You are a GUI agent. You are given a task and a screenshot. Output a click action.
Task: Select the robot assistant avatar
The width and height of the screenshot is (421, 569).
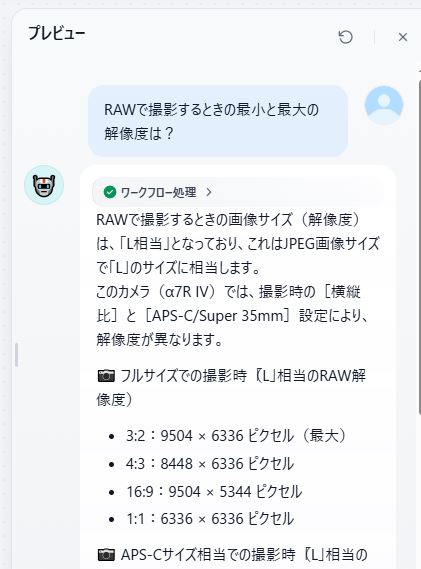point(44,185)
